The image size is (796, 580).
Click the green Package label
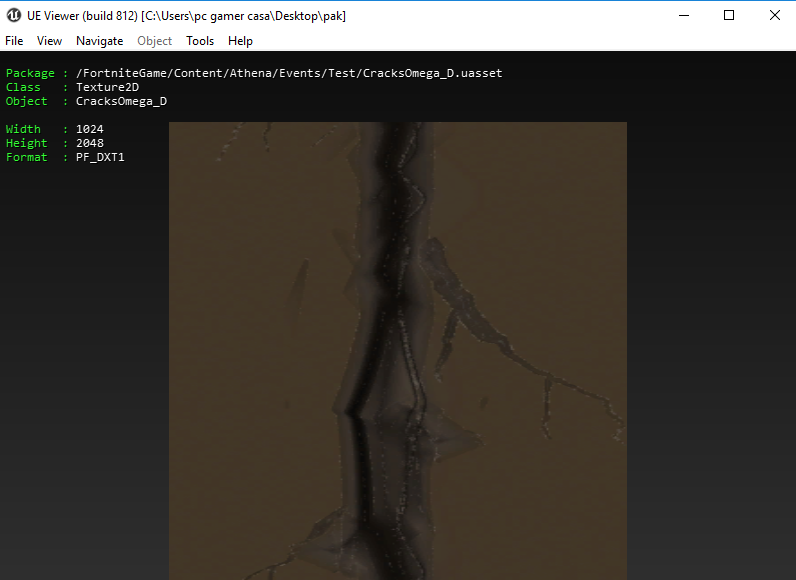pyautogui.click(x=30, y=73)
